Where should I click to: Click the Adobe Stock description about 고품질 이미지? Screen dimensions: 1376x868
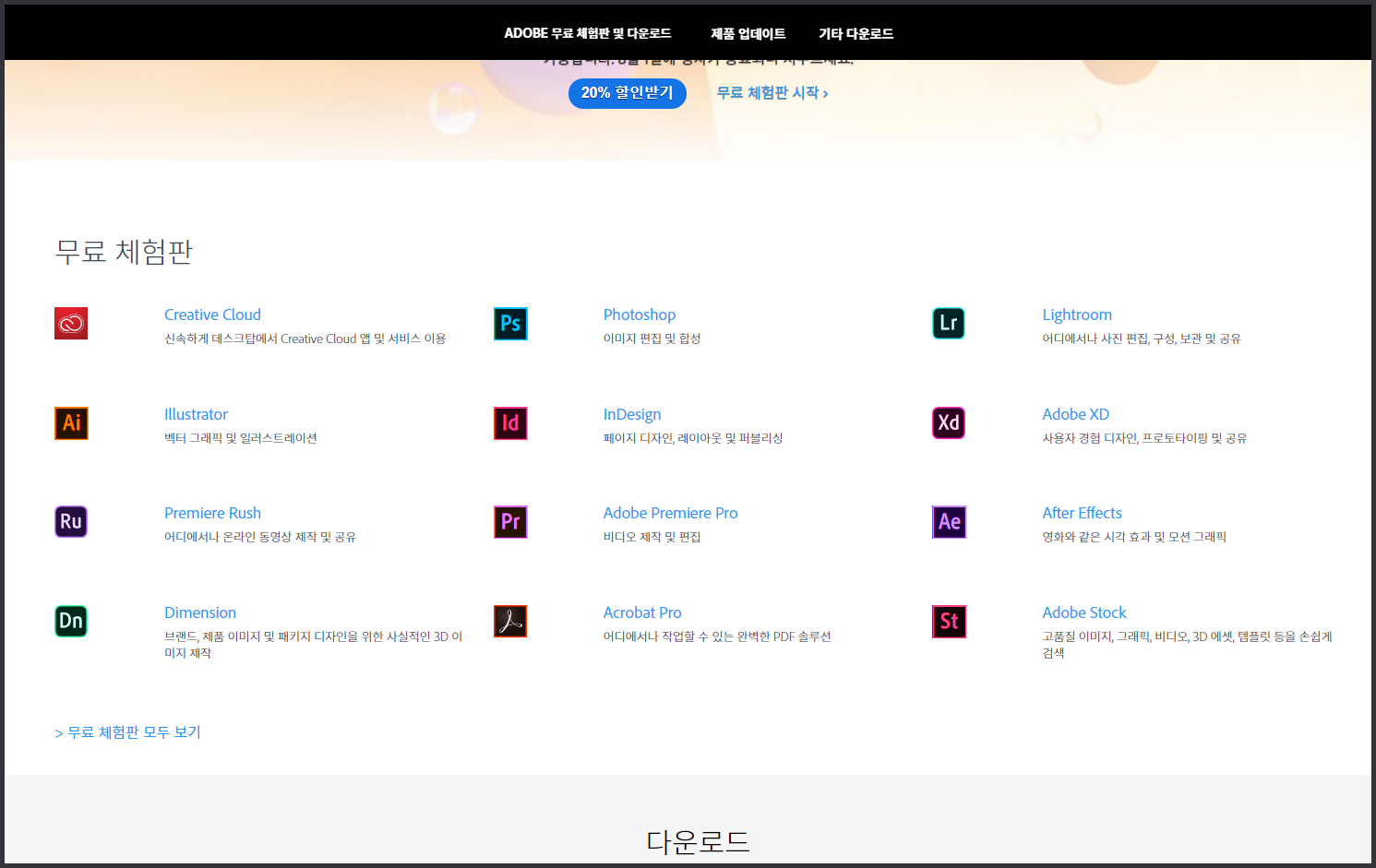click(x=1188, y=645)
